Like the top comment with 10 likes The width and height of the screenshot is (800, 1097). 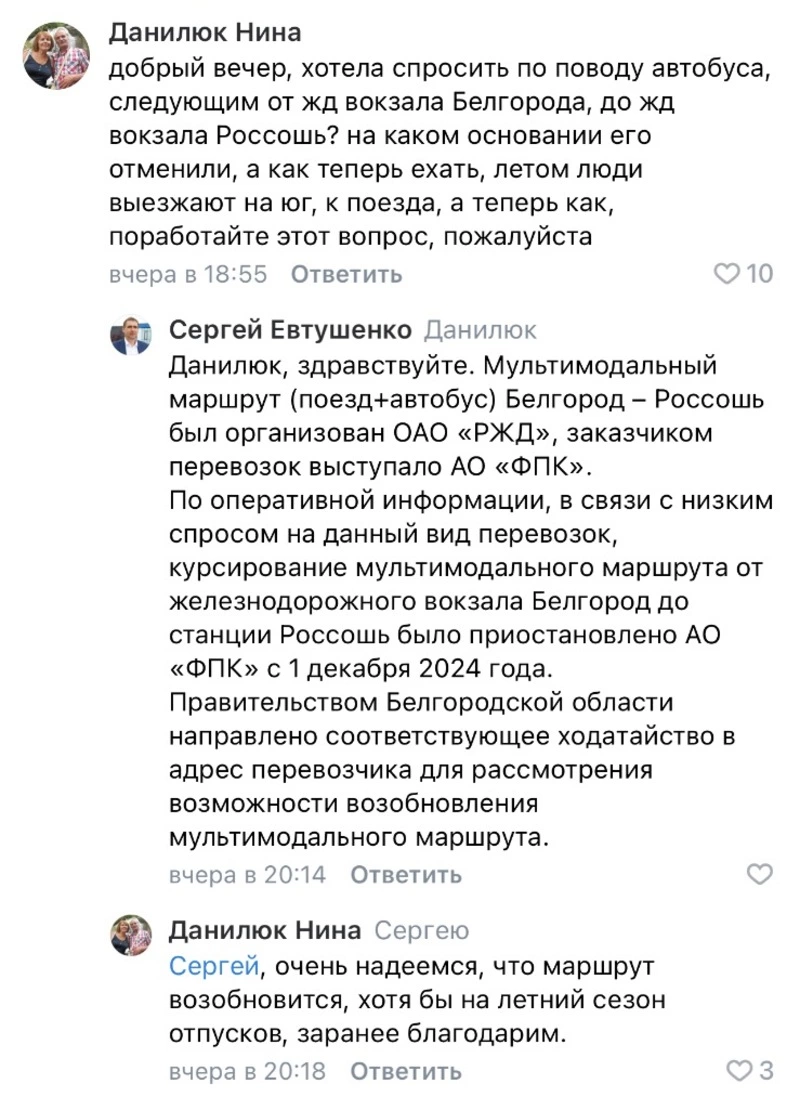(727, 274)
